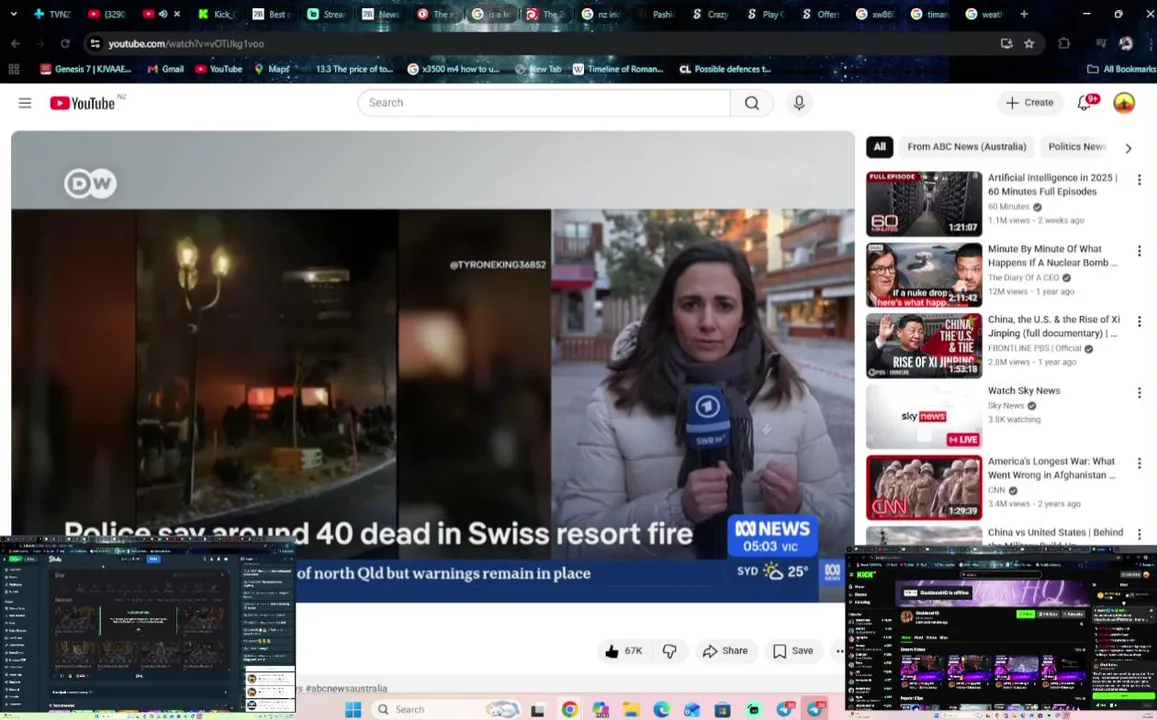The height and width of the screenshot is (720, 1157).
Task: Open Chrome profile avatar in toolbar
Action: (x=1125, y=44)
